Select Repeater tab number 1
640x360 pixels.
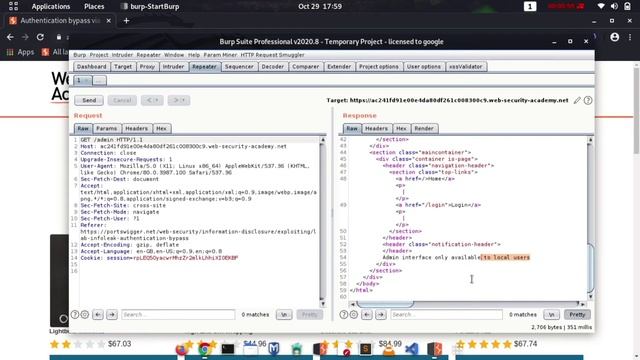[82, 80]
